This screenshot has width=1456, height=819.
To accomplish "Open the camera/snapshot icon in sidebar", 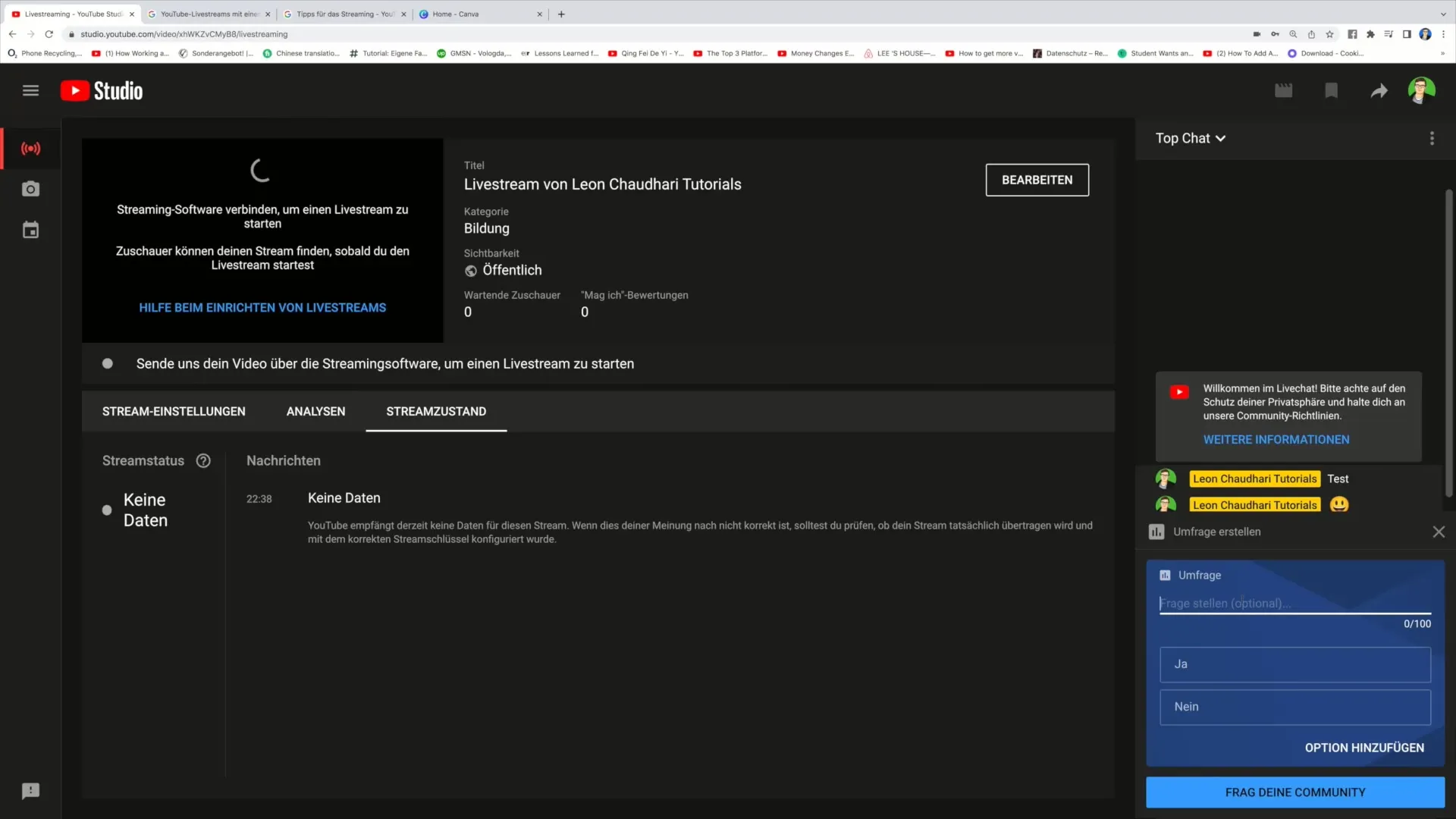I will coord(30,189).
